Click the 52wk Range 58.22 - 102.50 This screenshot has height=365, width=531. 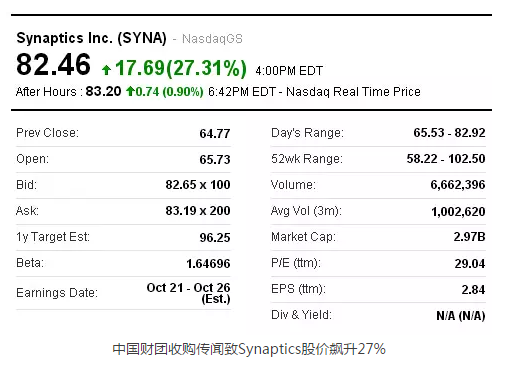(446, 158)
